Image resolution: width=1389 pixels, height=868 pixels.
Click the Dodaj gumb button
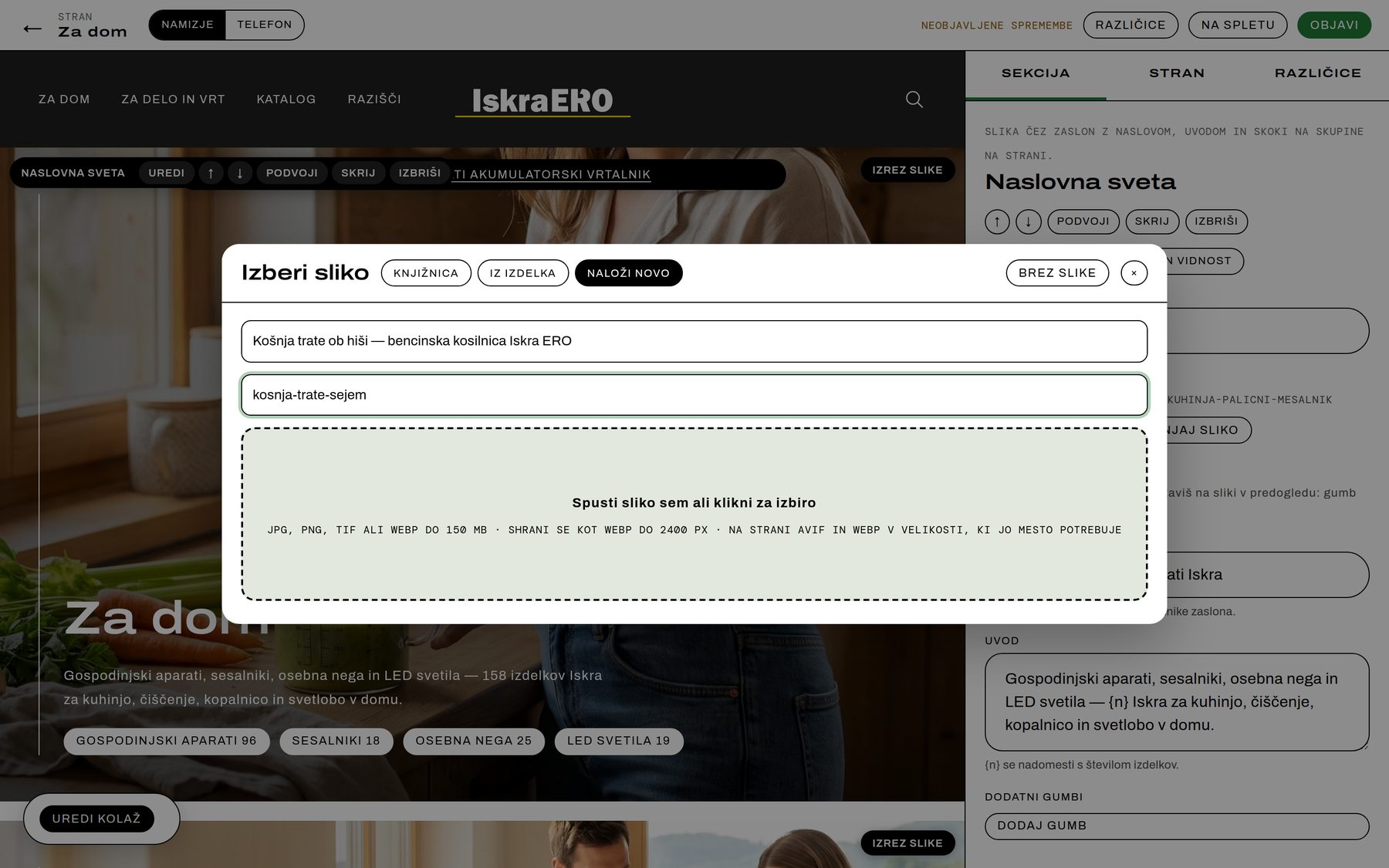click(x=1177, y=826)
